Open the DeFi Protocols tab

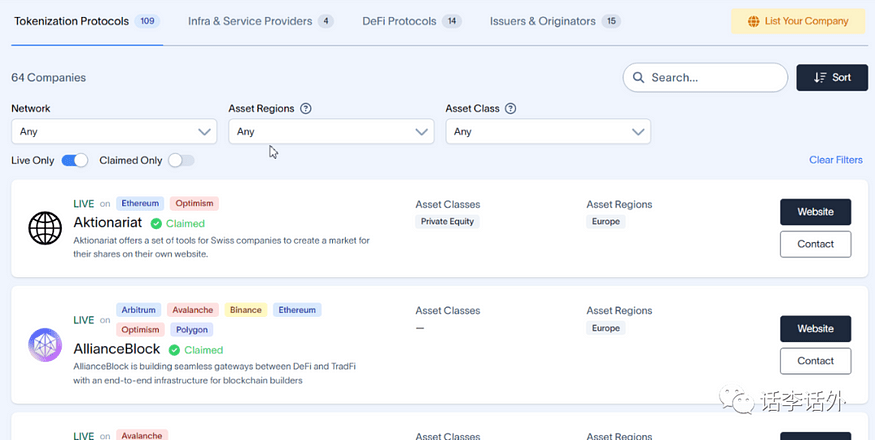[x=412, y=21]
